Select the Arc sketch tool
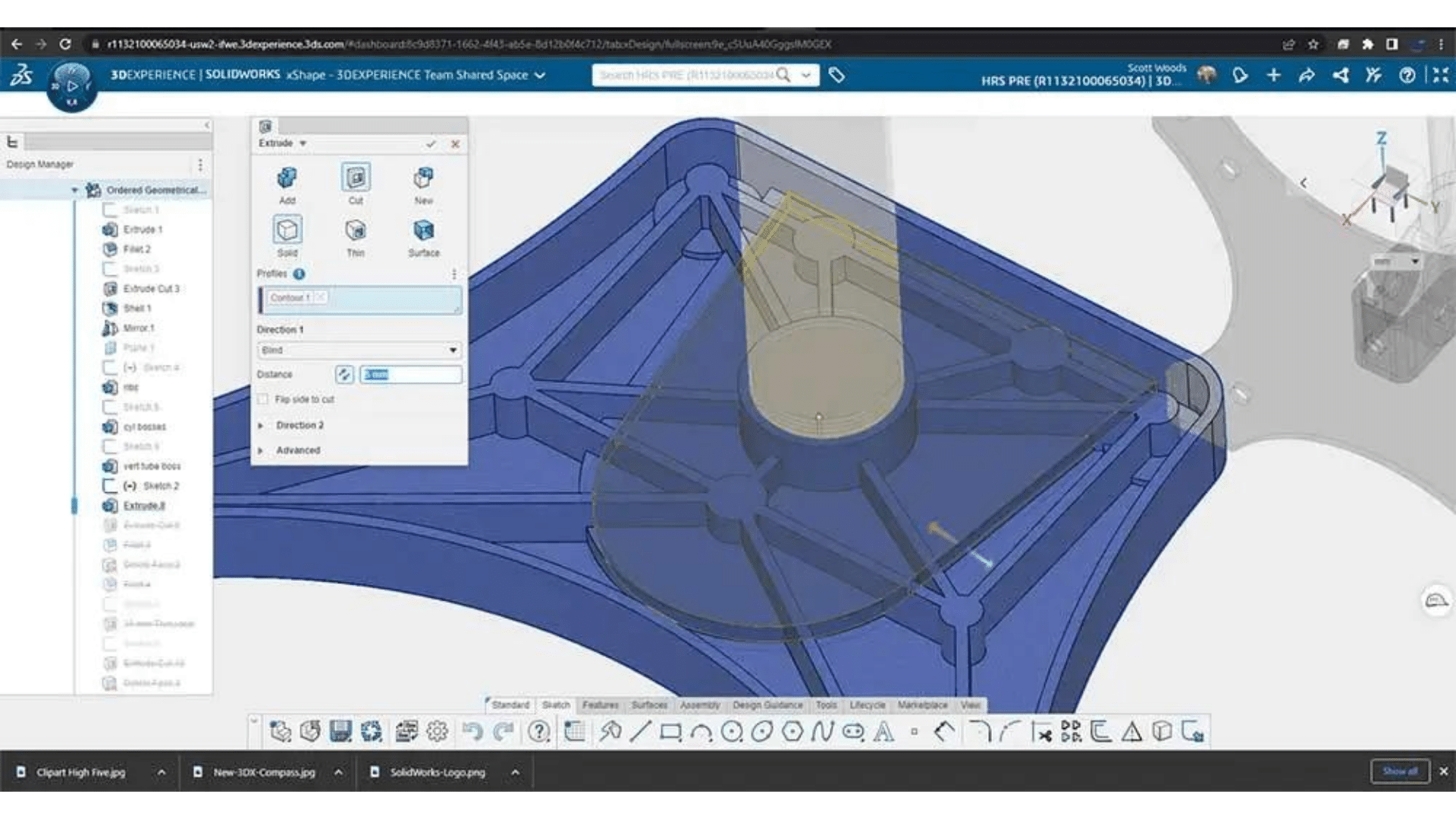The image size is (1456, 819). (701, 733)
